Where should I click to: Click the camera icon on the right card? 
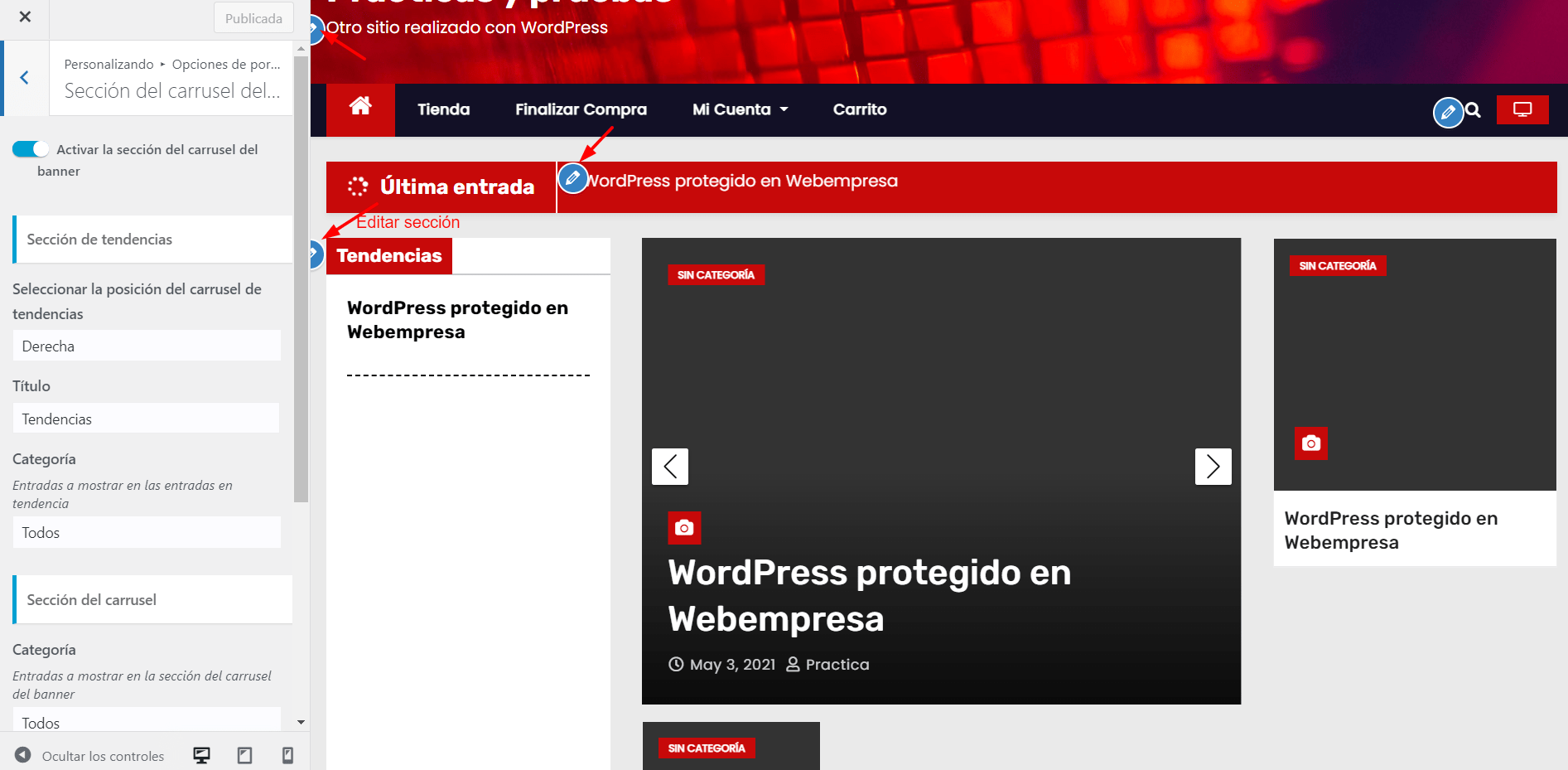tap(1311, 443)
